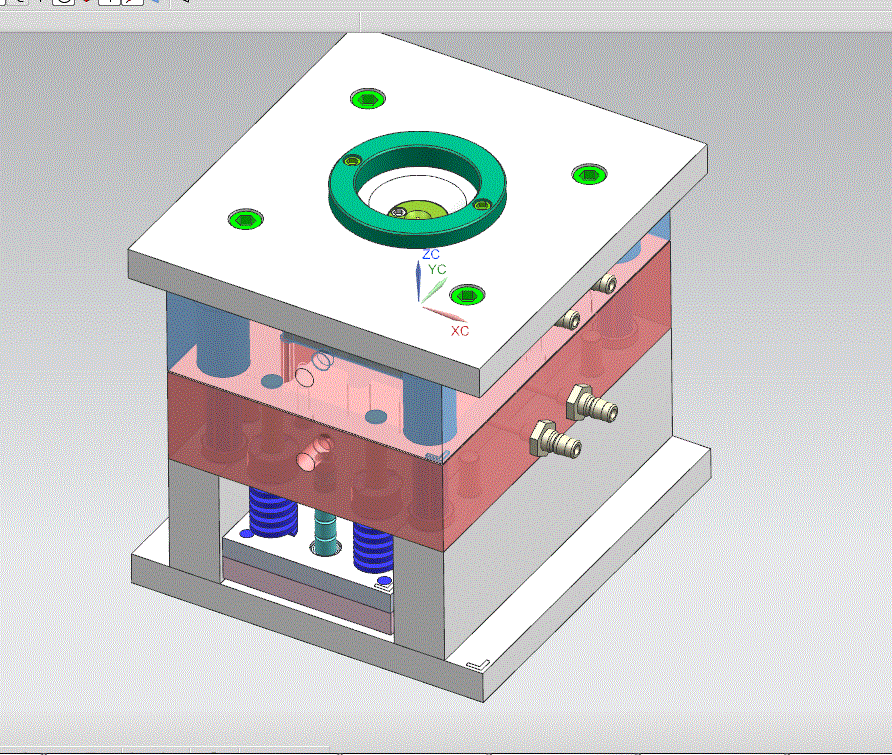Pick the right blue return spring

(373, 546)
